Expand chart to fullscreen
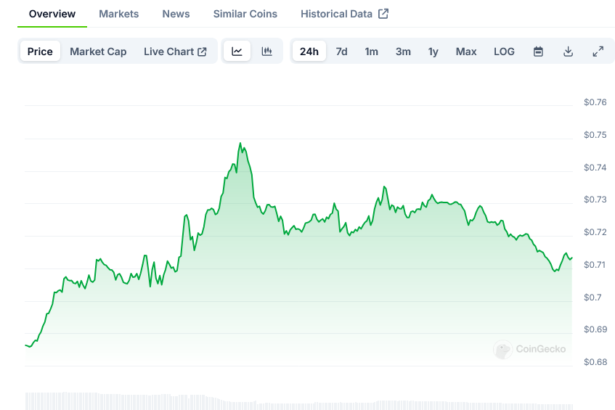 (598, 51)
